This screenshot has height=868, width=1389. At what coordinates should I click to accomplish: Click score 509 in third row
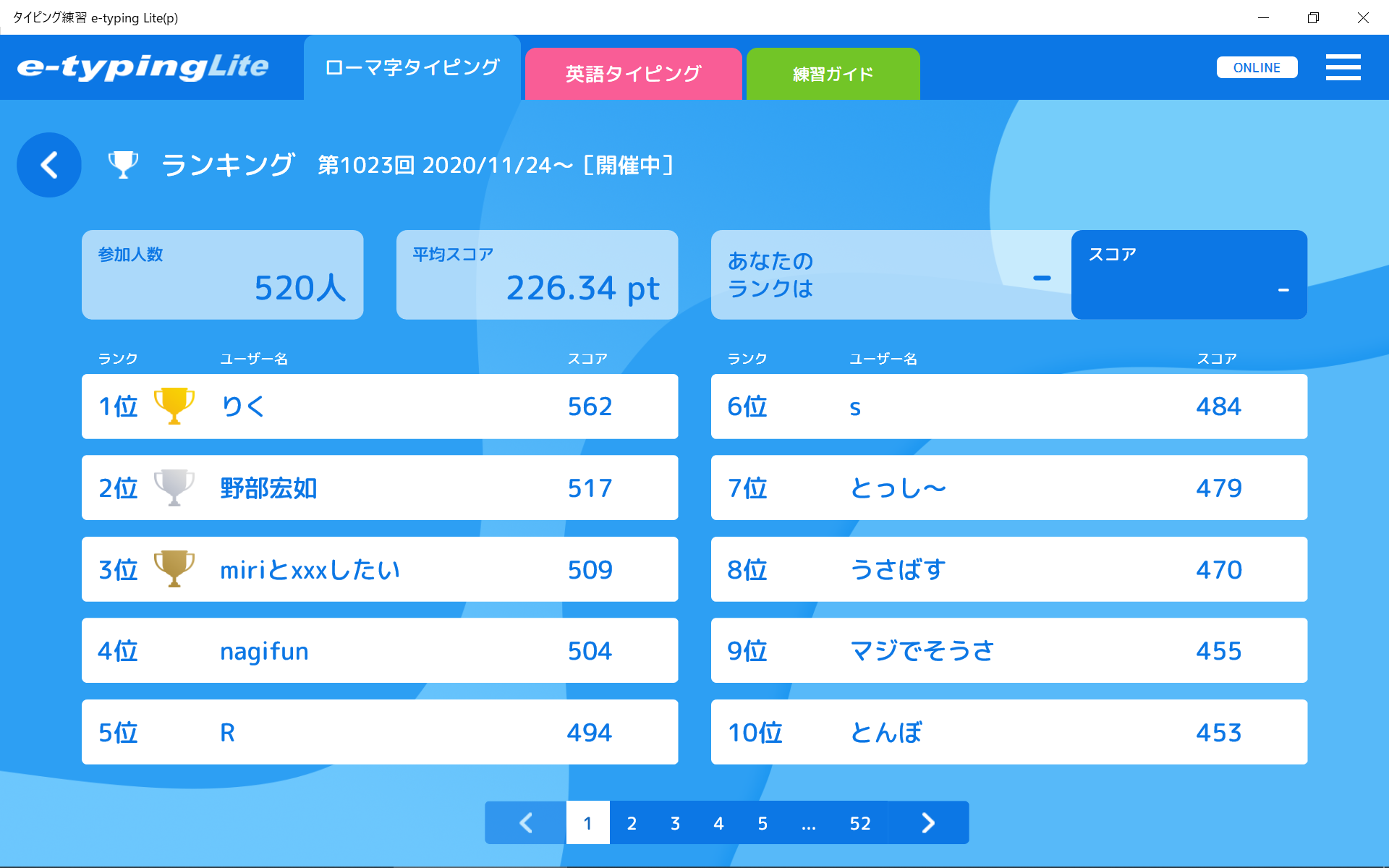(590, 570)
